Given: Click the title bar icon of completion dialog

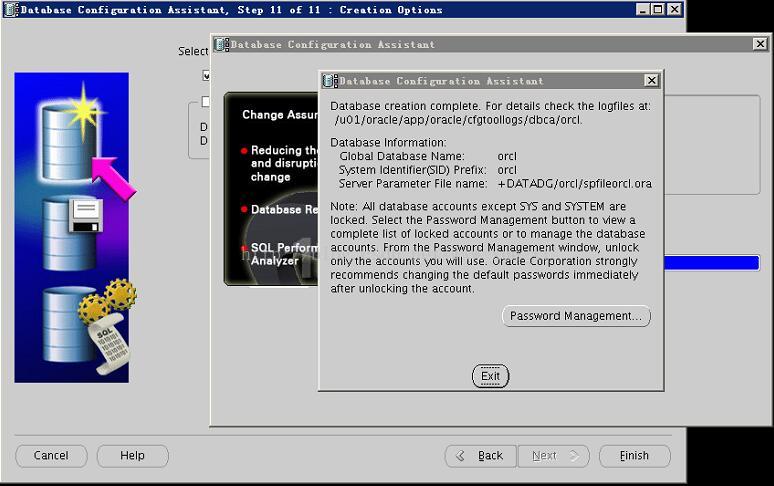Looking at the screenshot, I should 330,80.
